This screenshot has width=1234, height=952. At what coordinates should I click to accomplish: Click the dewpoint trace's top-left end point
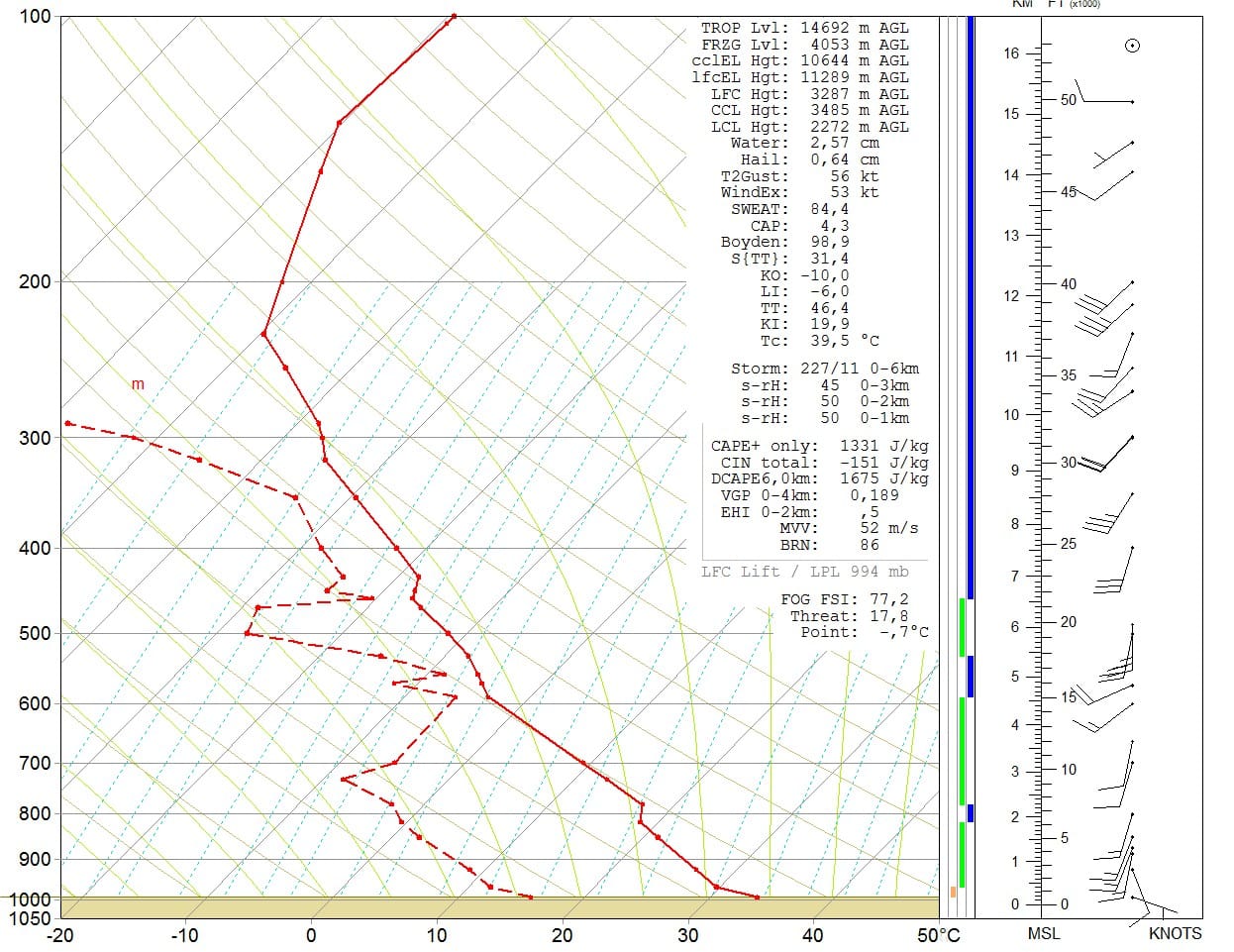click(x=67, y=423)
